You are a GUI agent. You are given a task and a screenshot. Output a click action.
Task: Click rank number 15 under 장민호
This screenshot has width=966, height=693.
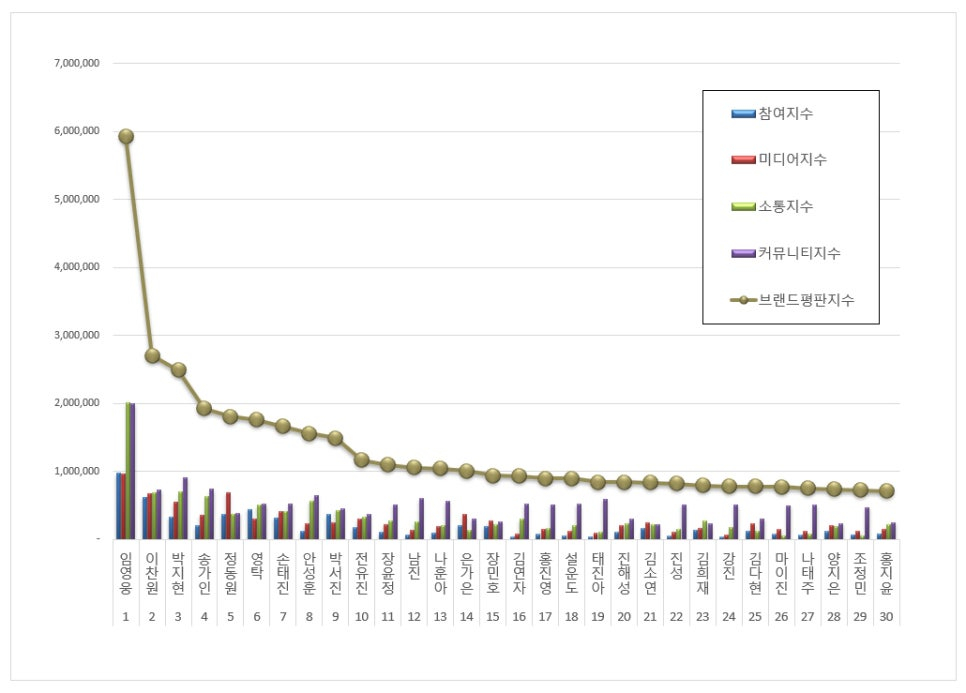tap(492, 617)
